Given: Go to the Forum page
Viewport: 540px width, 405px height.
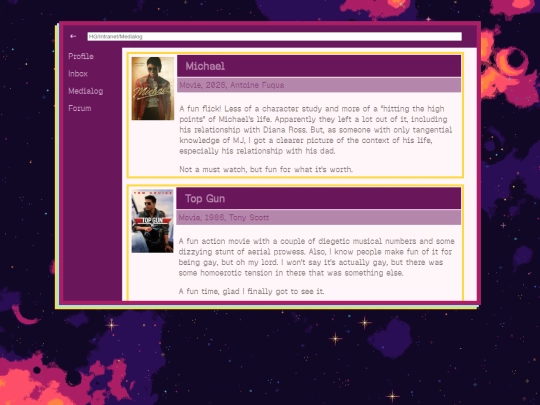Looking at the screenshot, I should (80, 108).
